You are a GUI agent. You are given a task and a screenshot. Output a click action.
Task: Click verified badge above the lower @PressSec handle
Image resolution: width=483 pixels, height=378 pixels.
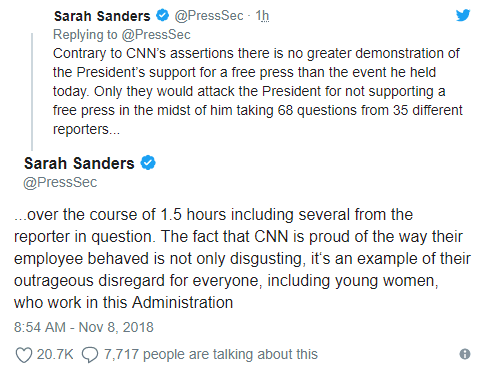[x=148, y=163]
